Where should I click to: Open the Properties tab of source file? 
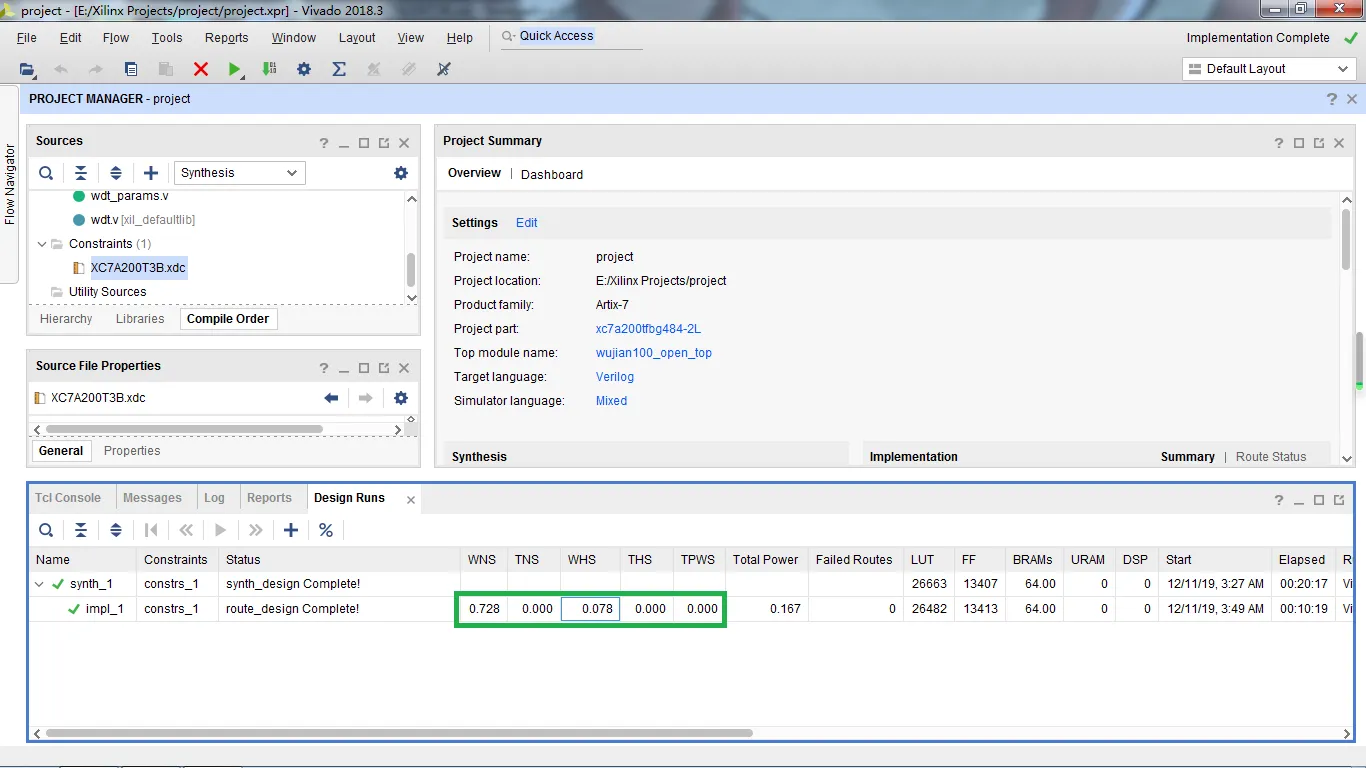coord(132,451)
